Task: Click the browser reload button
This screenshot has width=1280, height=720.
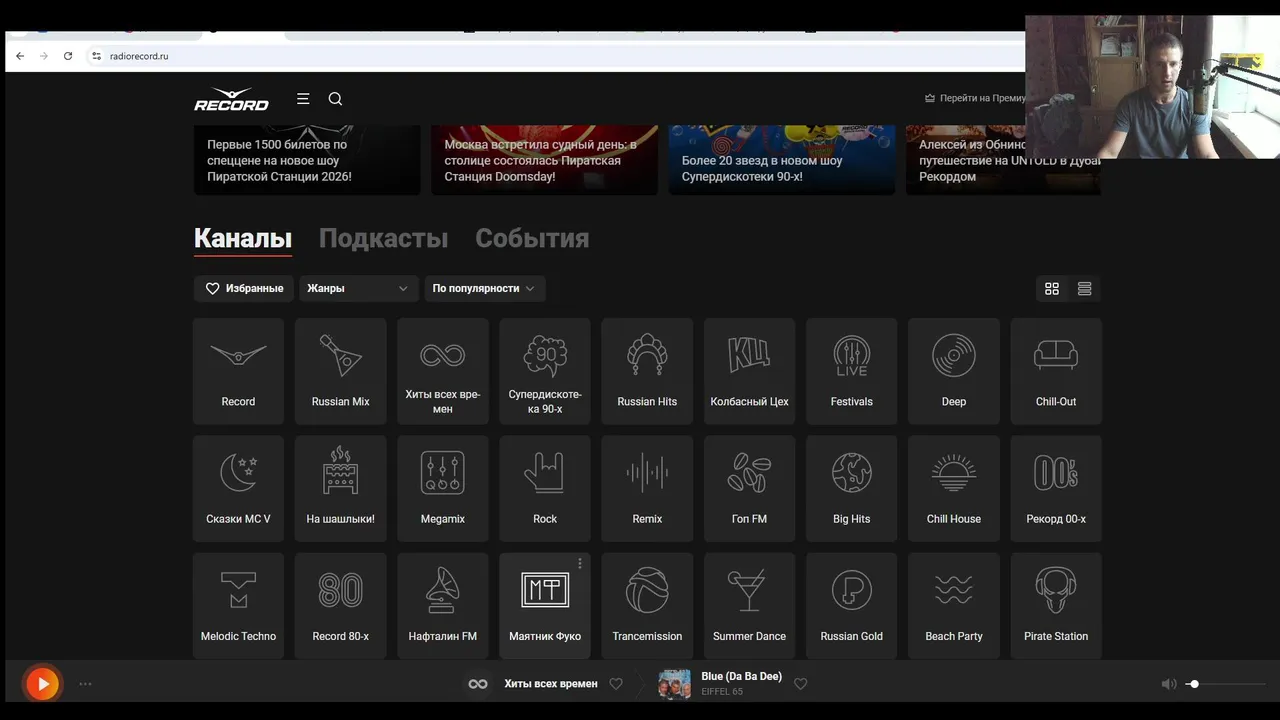Action: [68, 56]
